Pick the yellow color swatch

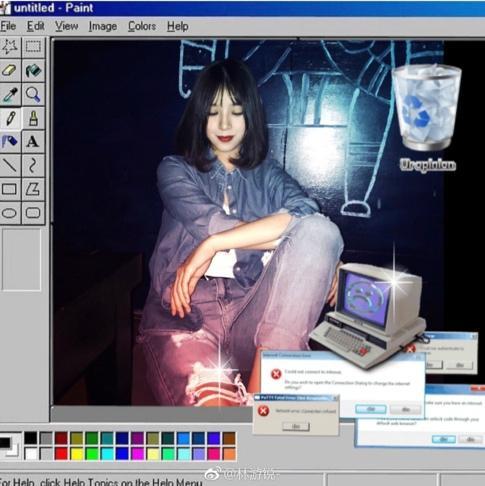(77, 454)
